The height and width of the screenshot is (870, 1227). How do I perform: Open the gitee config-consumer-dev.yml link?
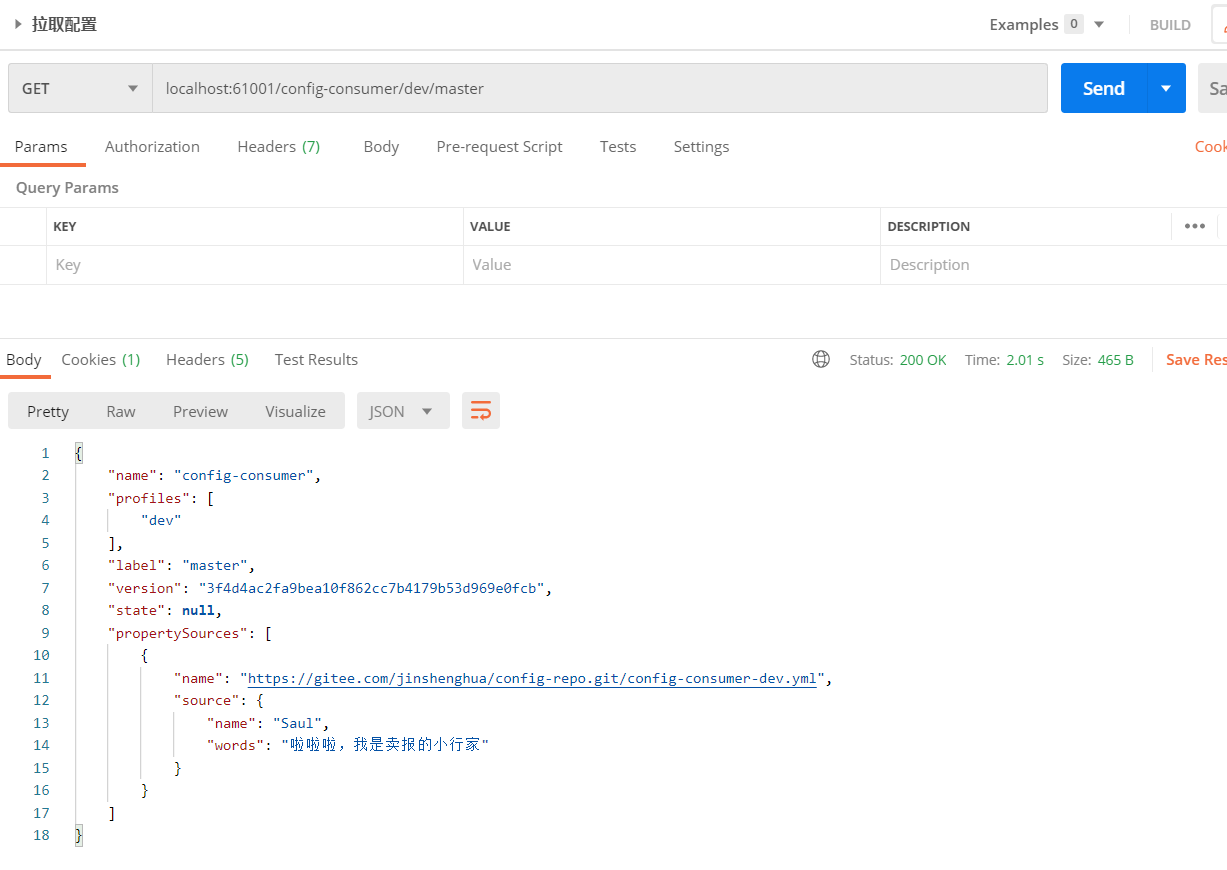[532, 678]
